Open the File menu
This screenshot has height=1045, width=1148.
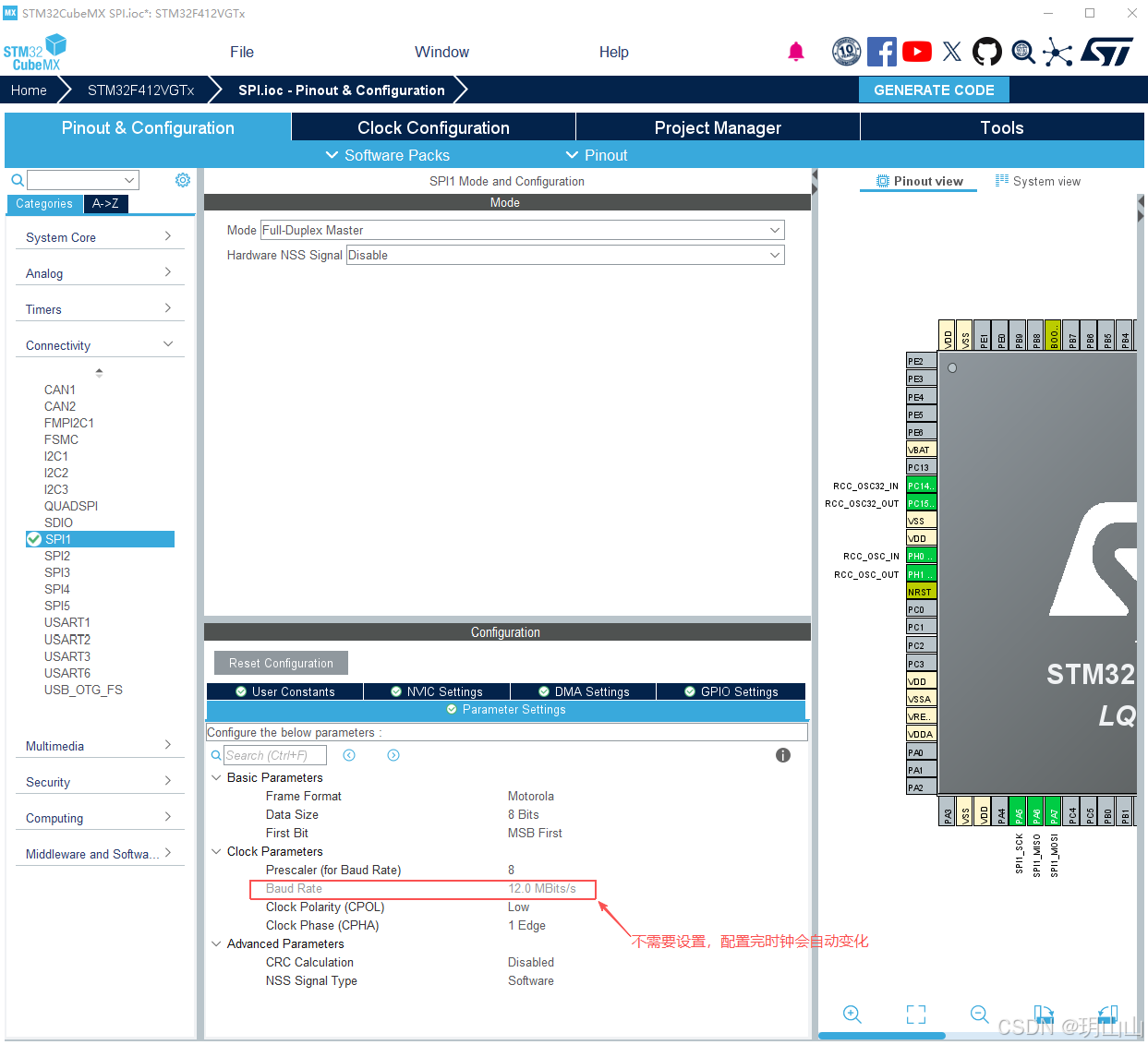click(x=242, y=52)
